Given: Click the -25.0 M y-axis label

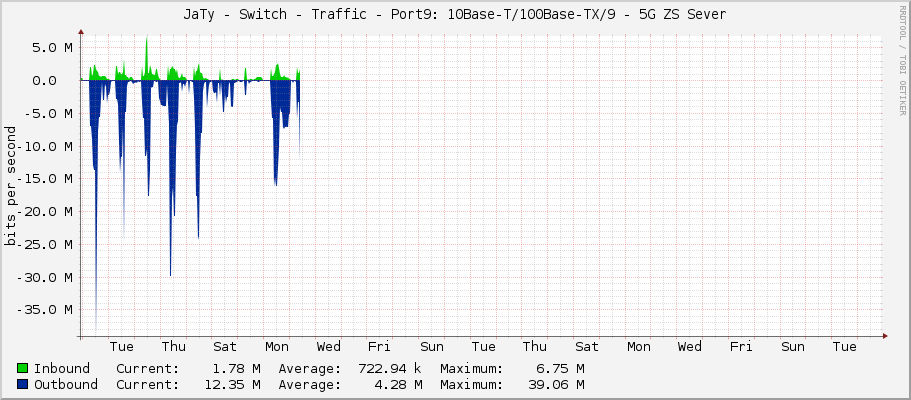Looking at the screenshot, I should tap(46, 244).
